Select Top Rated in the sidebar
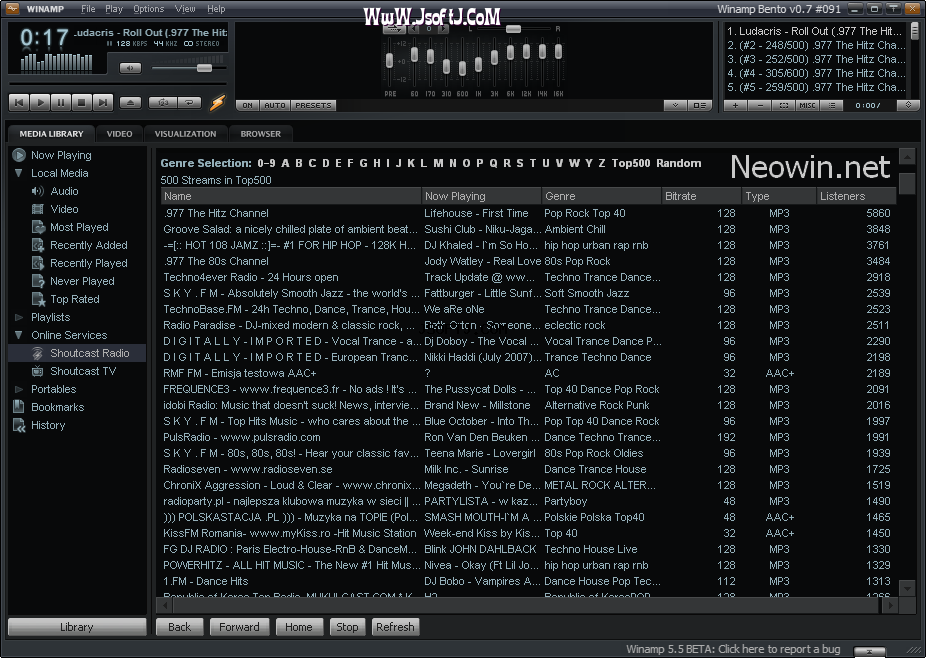 [74, 299]
